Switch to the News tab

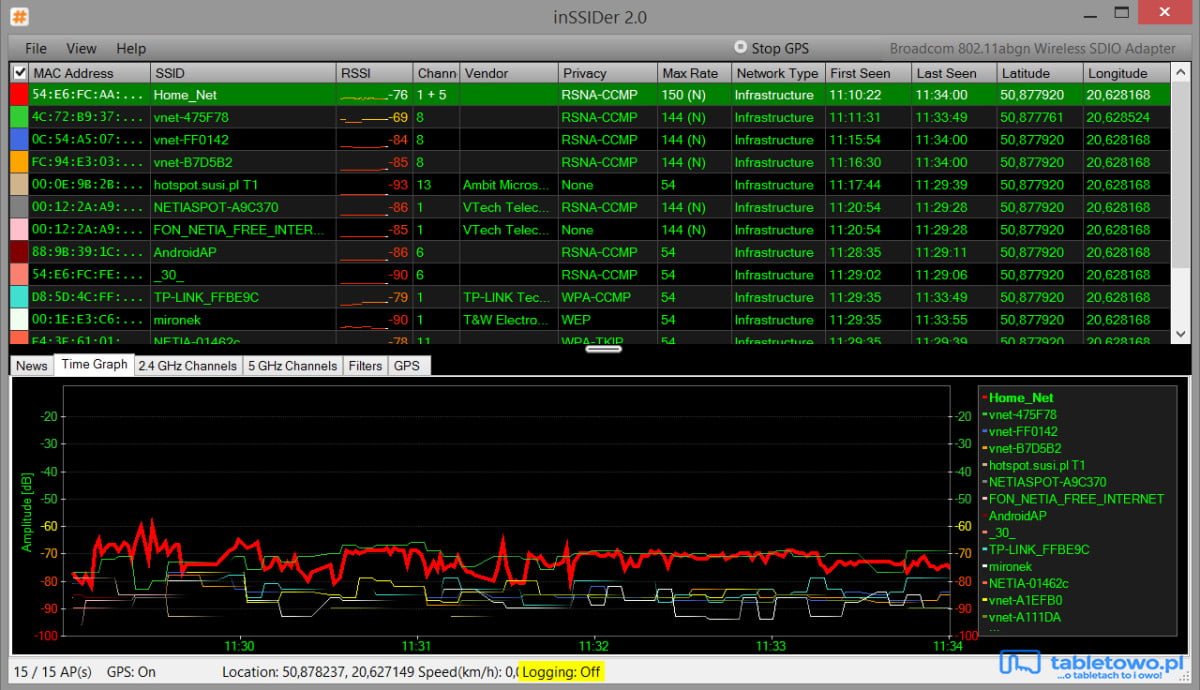(x=32, y=366)
